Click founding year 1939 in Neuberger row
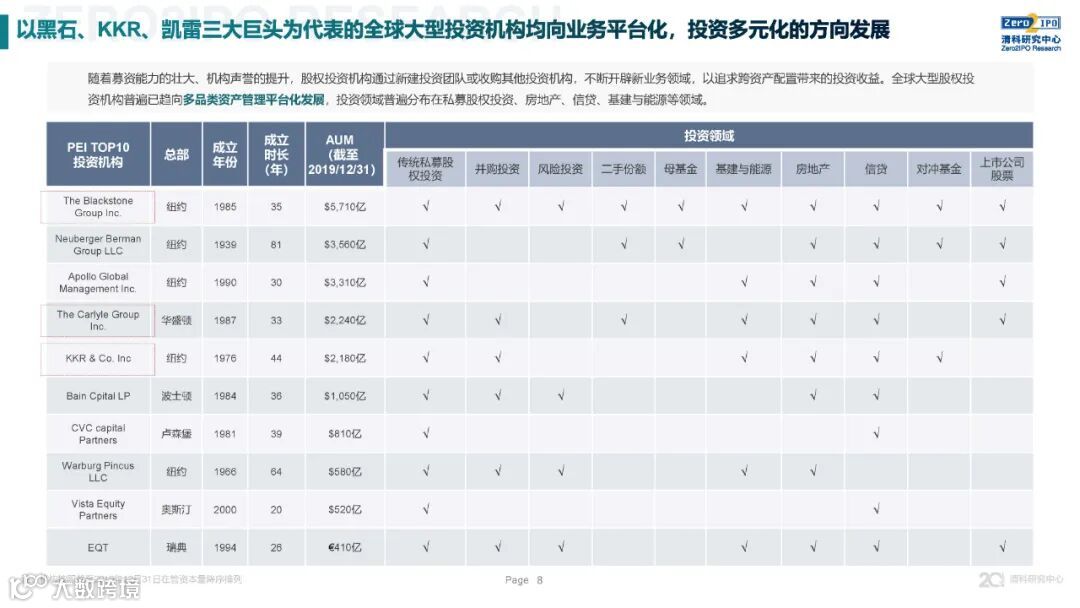The height and width of the screenshot is (608, 1080). (x=225, y=244)
